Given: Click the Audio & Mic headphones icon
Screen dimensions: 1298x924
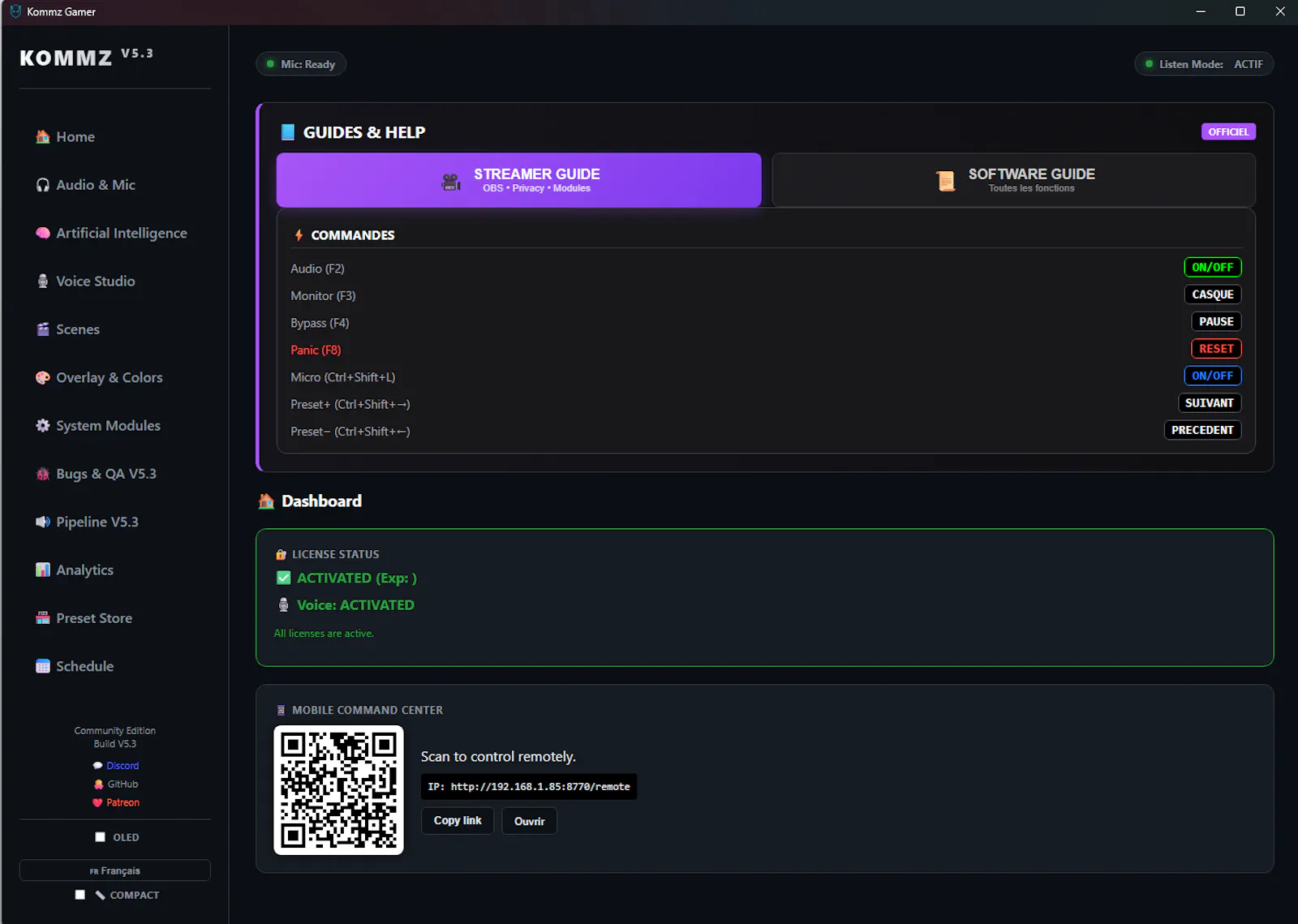Looking at the screenshot, I should point(43,185).
